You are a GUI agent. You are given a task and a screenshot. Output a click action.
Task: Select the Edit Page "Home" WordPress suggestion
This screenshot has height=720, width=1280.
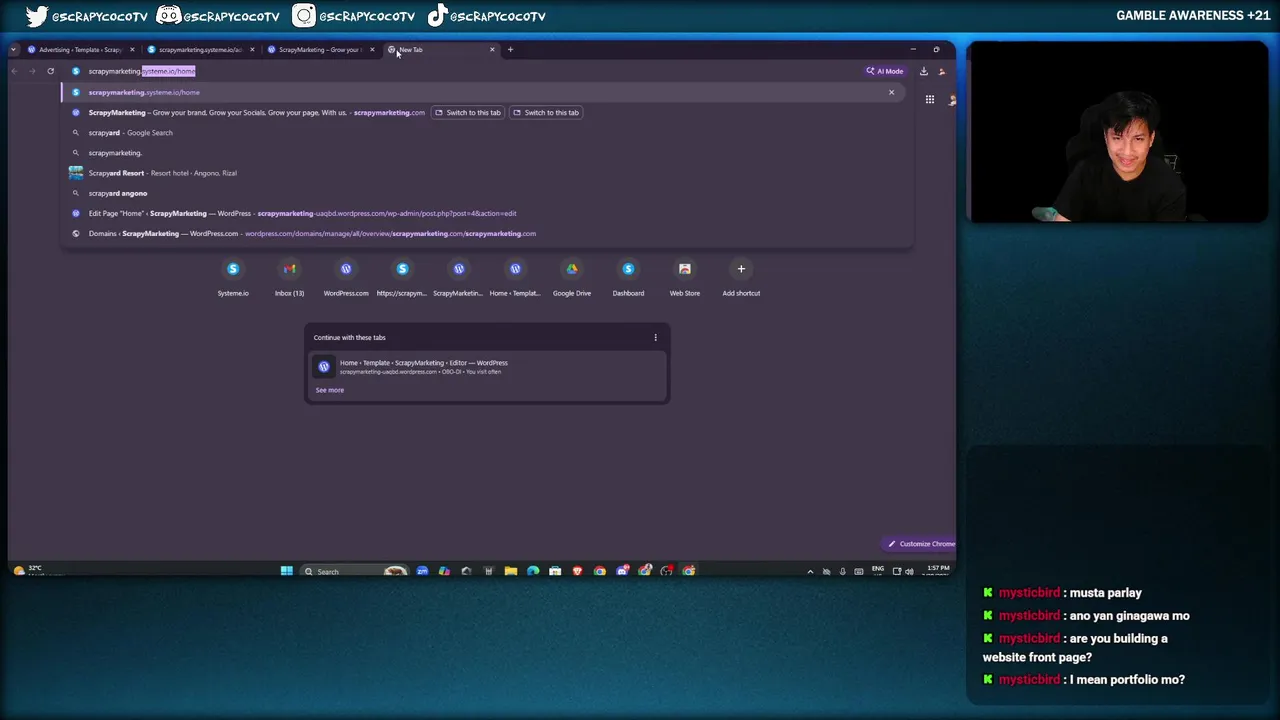click(484, 213)
